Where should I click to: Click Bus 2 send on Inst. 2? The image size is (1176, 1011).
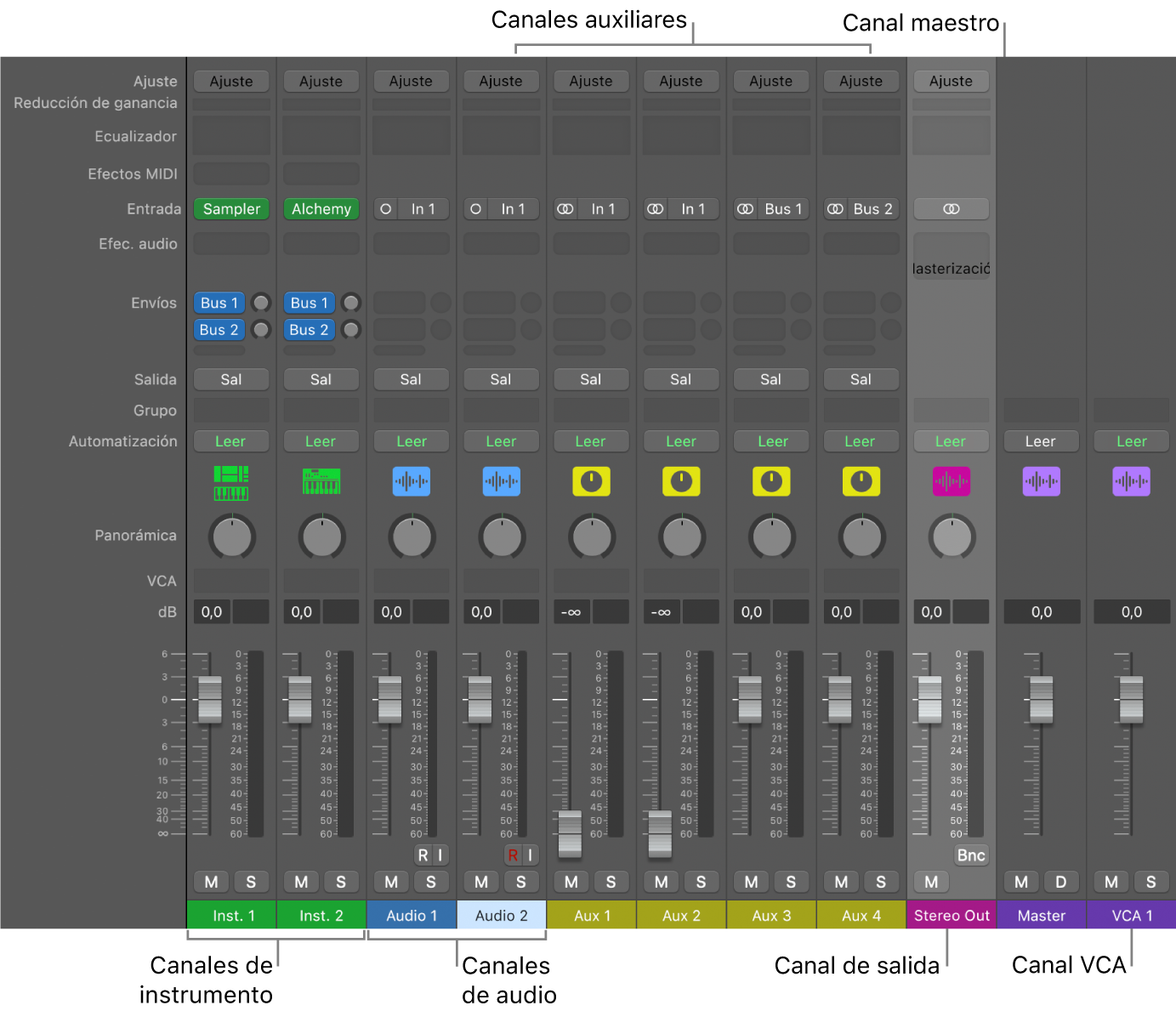(x=309, y=329)
